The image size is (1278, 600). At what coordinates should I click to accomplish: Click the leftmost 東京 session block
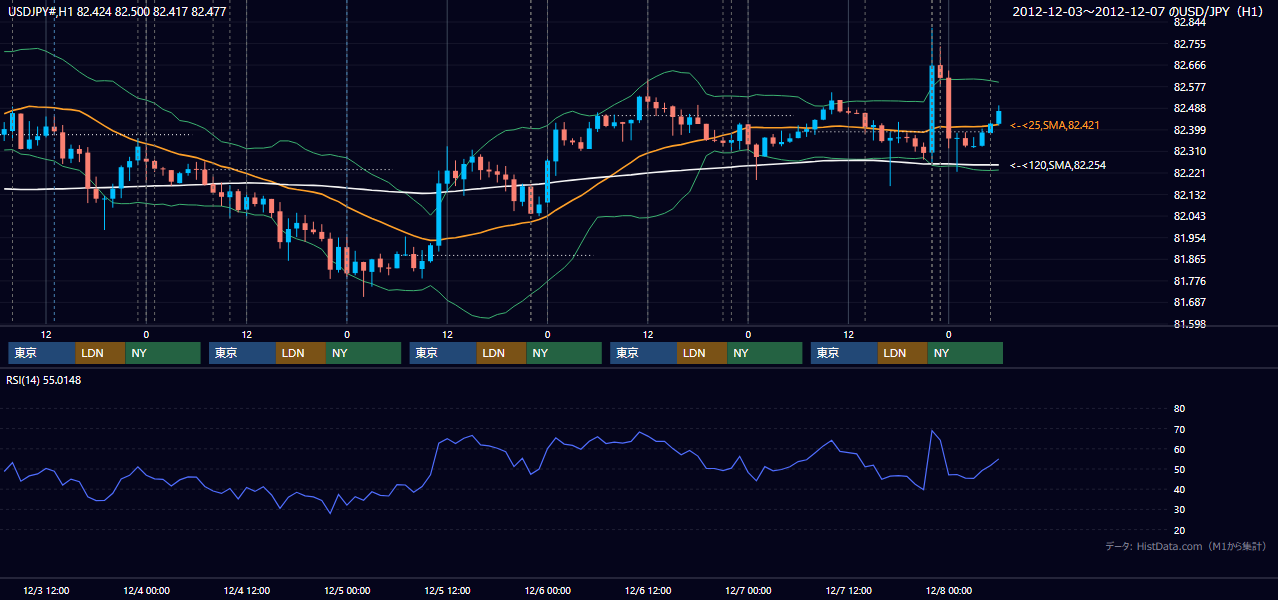tap(42, 353)
